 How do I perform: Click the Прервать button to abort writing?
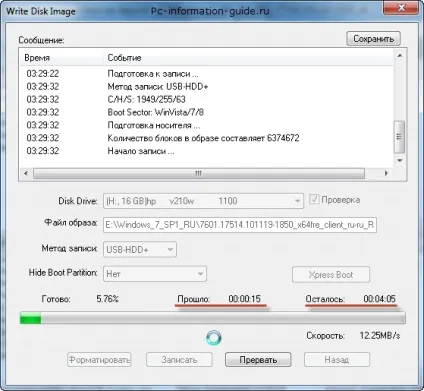pos(258,360)
